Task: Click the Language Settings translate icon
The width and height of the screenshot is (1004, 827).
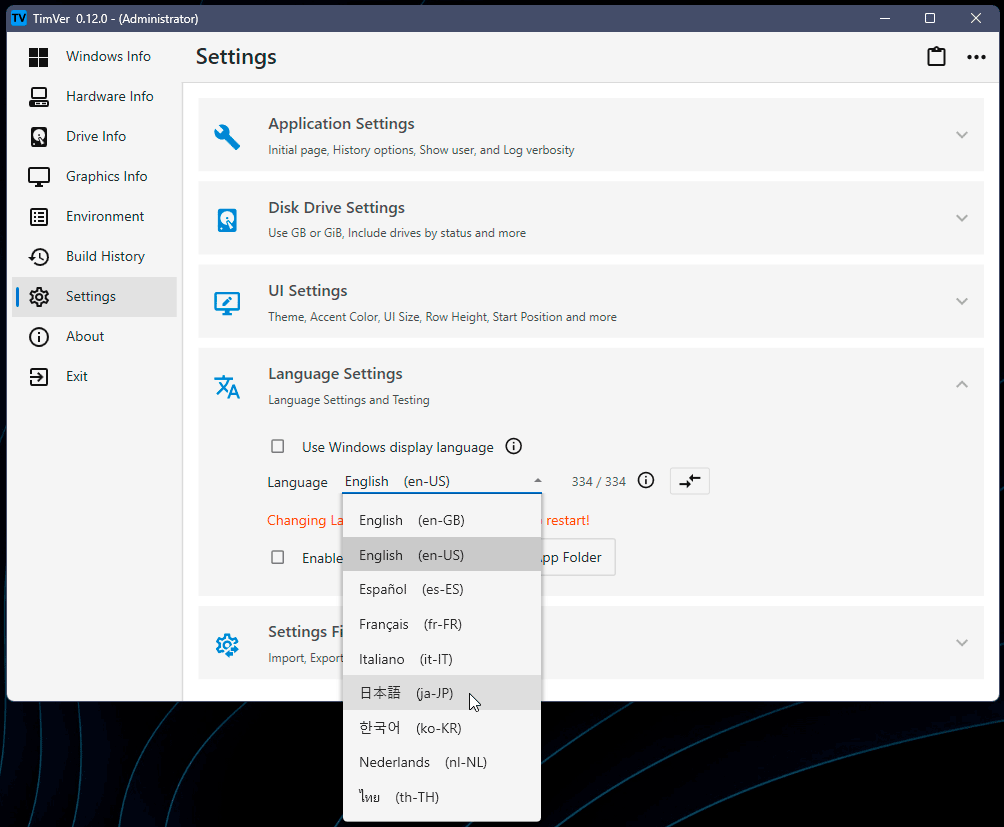Action: click(x=227, y=387)
